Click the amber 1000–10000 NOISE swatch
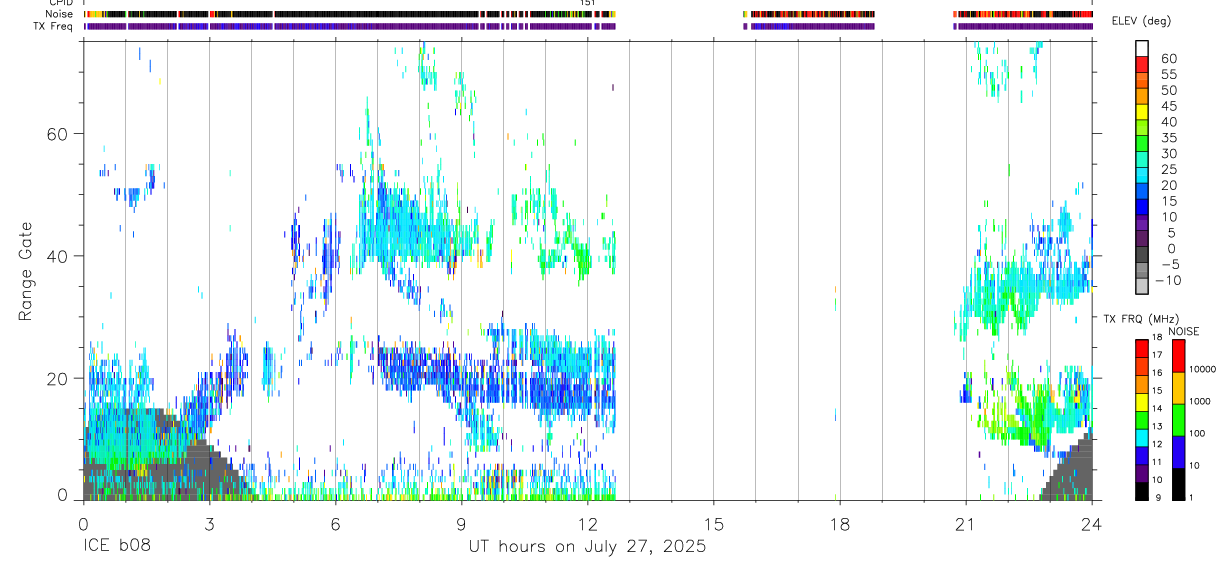 pyautogui.click(x=1178, y=388)
